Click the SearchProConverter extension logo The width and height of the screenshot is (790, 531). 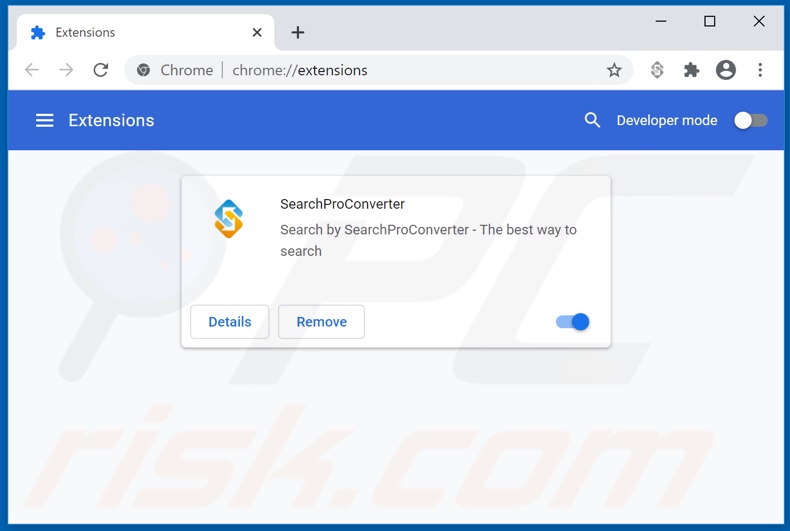click(x=229, y=219)
